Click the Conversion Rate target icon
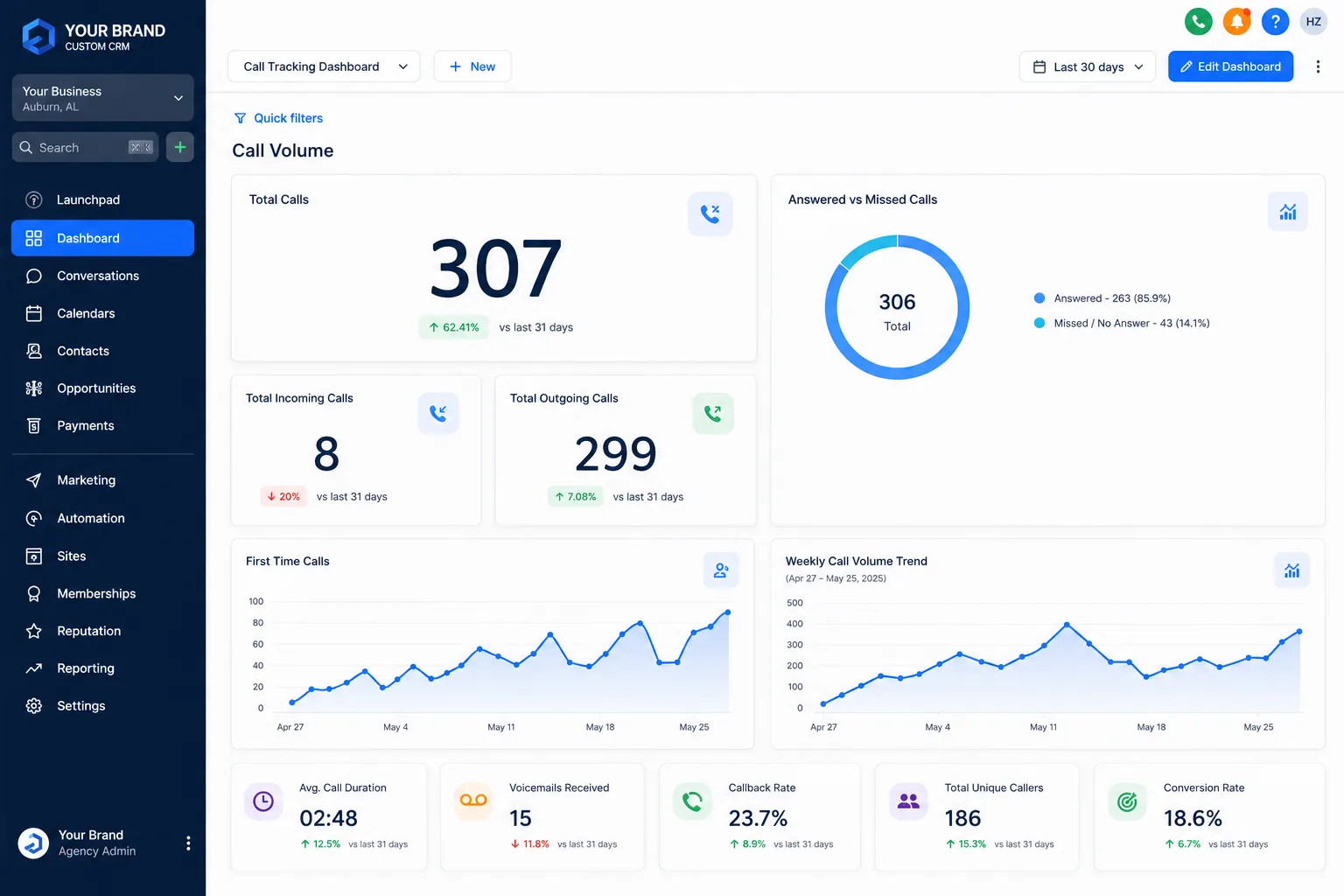This screenshot has width=1344, height=896. coord(1127,801)
